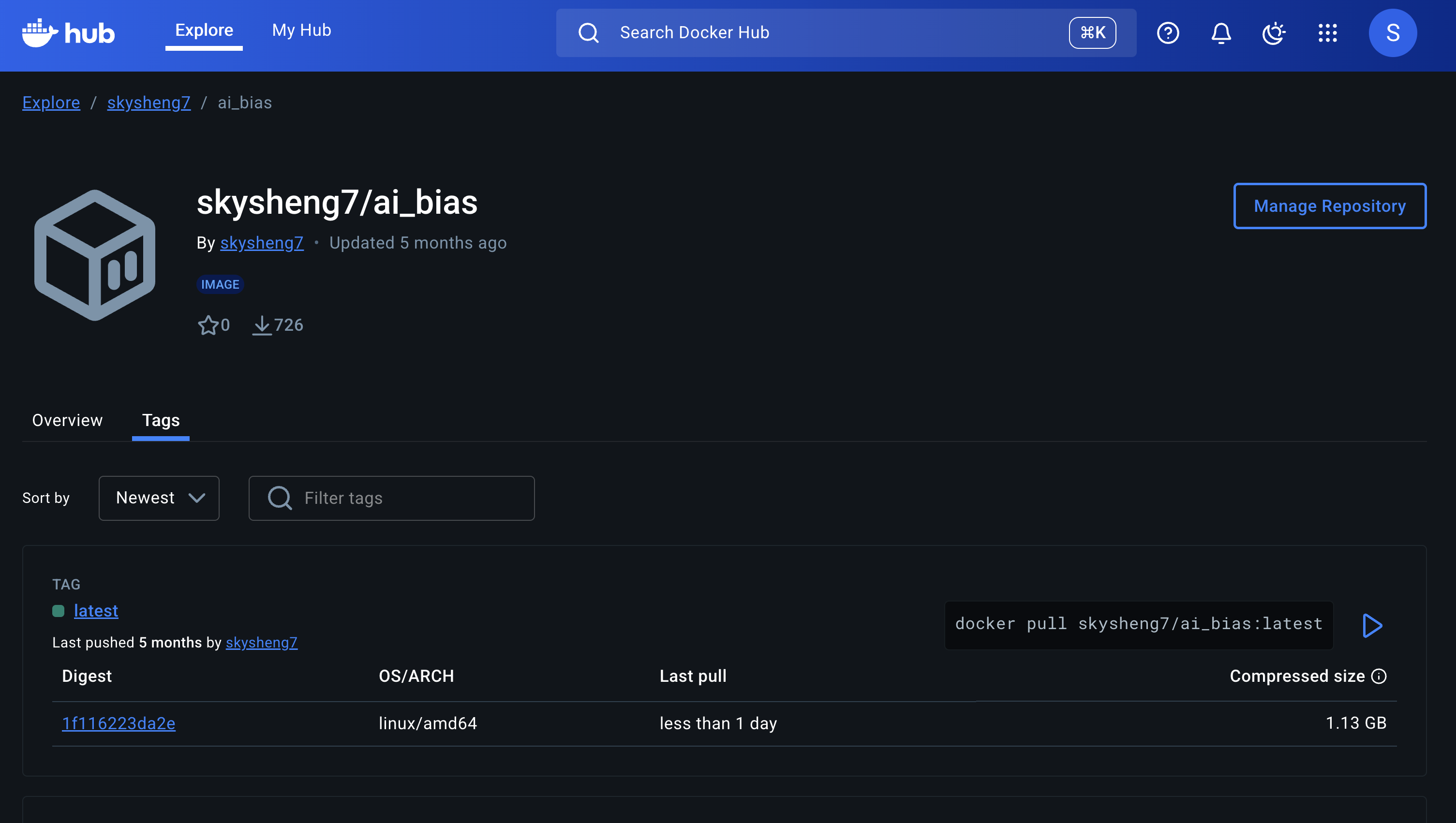The width and height of the screenshot is (1456, 823).
Task: Open the user avatar S menu
Action: pyautogui.click(x=1392, y=33)
